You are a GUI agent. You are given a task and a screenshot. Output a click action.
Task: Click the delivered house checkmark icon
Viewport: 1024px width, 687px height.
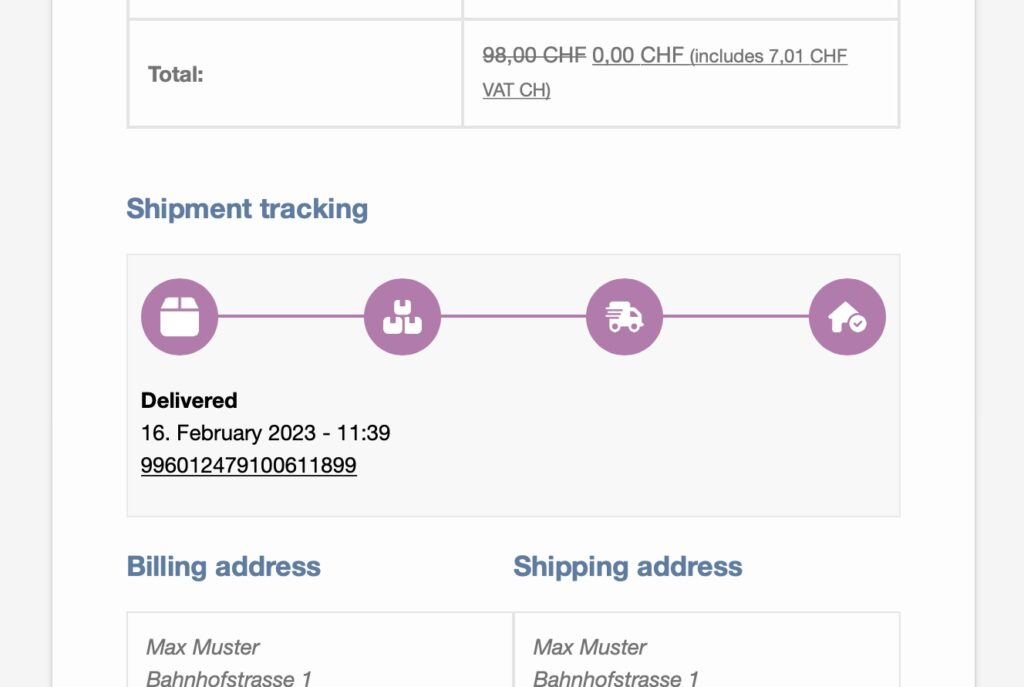(847, 317)
